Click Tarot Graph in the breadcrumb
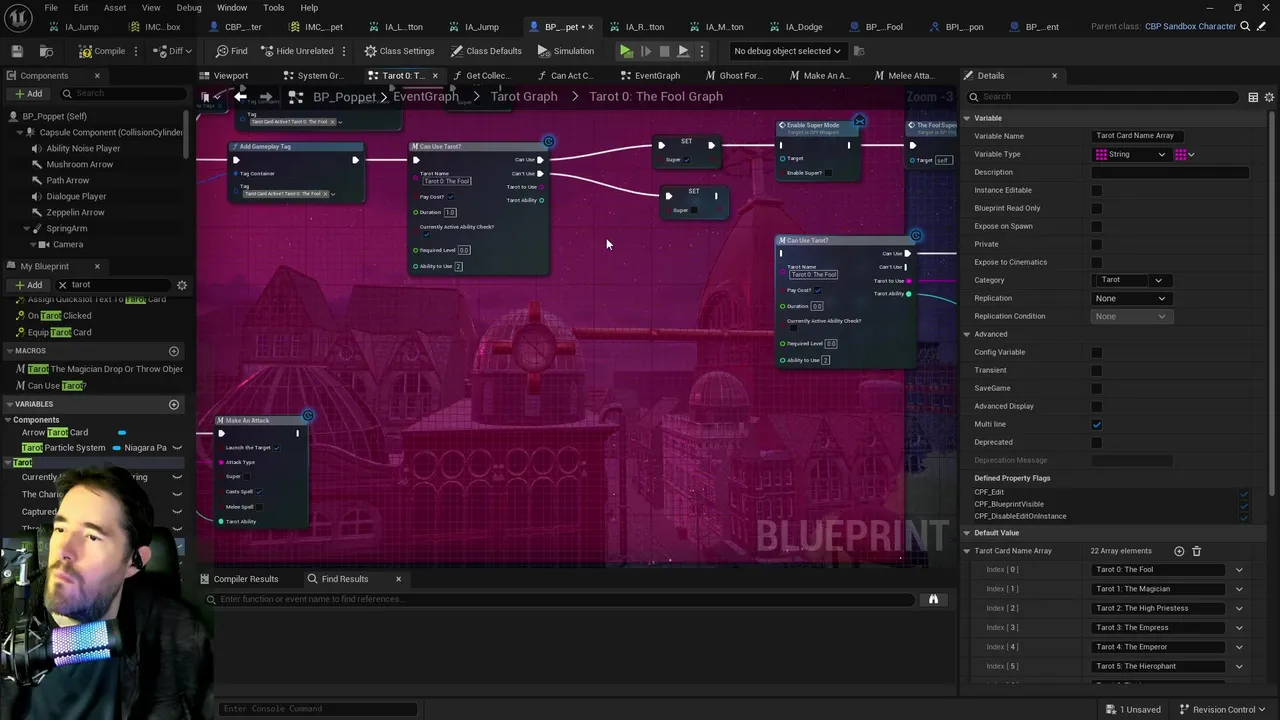 (x=524, y=96)
